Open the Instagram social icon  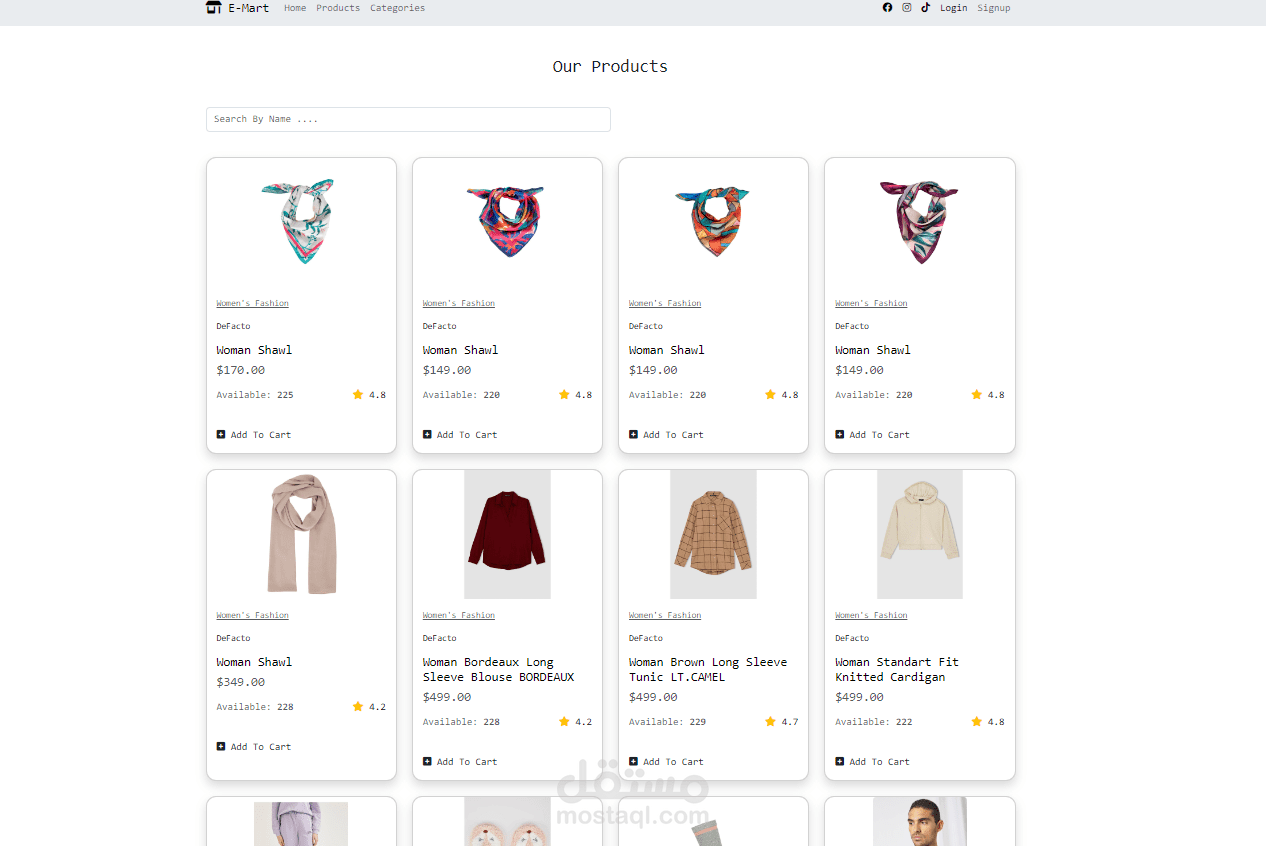pos(907,7)
